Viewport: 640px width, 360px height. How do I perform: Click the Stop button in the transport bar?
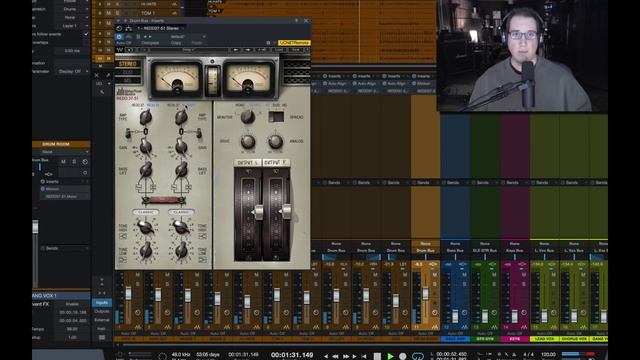tap(377, 356)
